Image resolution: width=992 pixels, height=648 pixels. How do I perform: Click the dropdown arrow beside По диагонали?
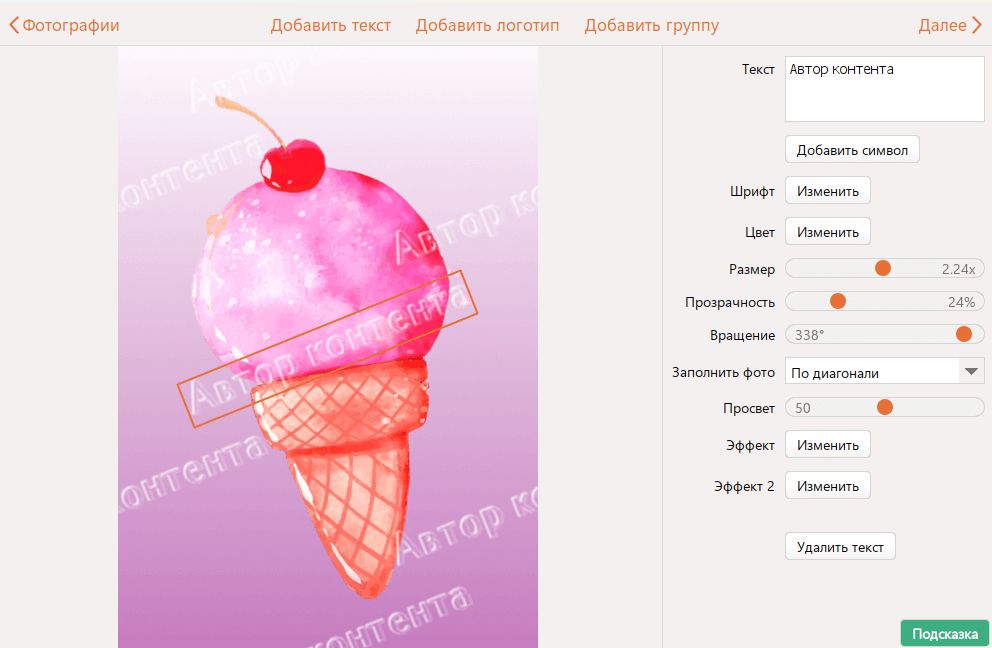pos(971,371)
